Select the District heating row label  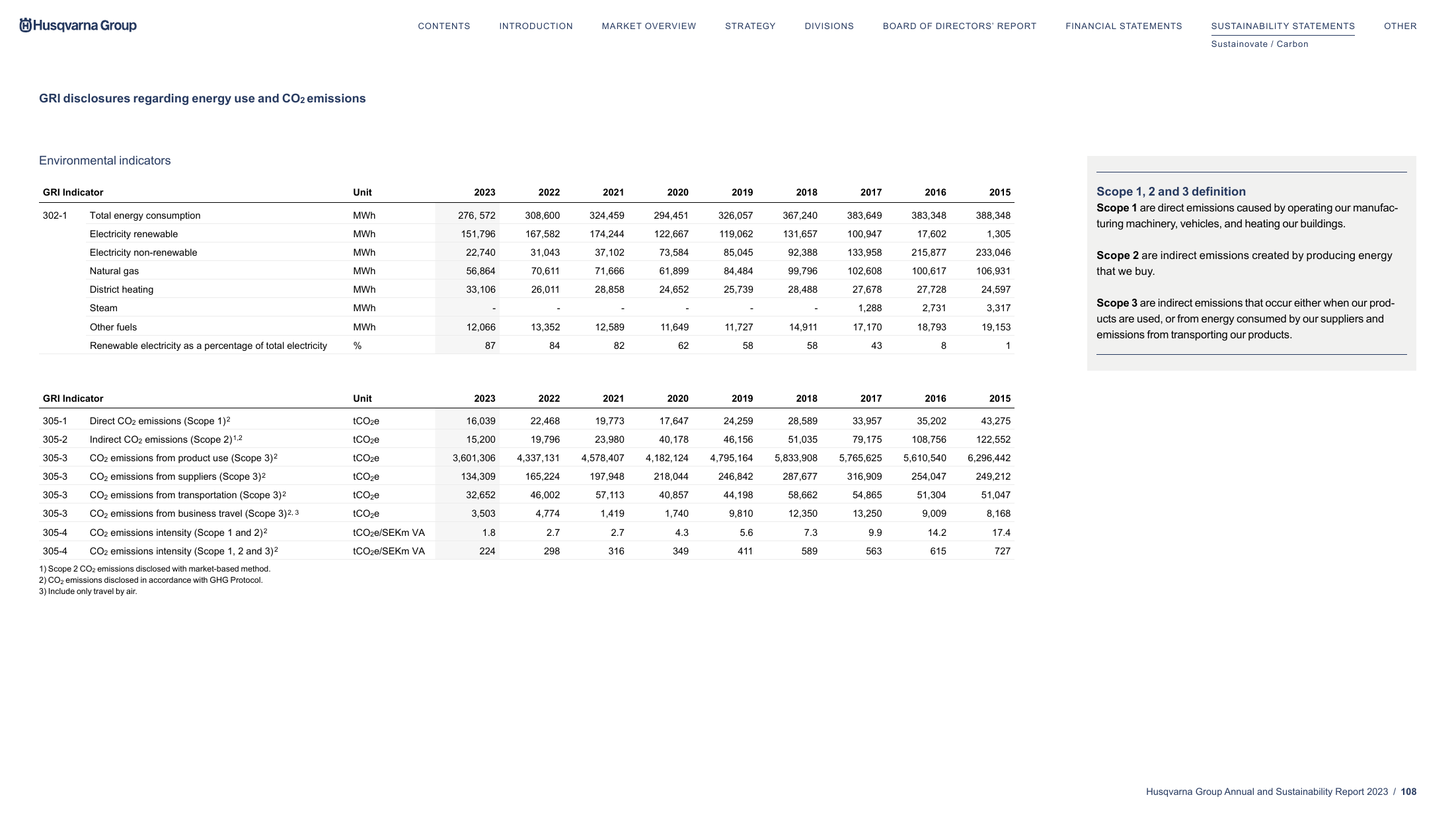click(x=122, y=289)
